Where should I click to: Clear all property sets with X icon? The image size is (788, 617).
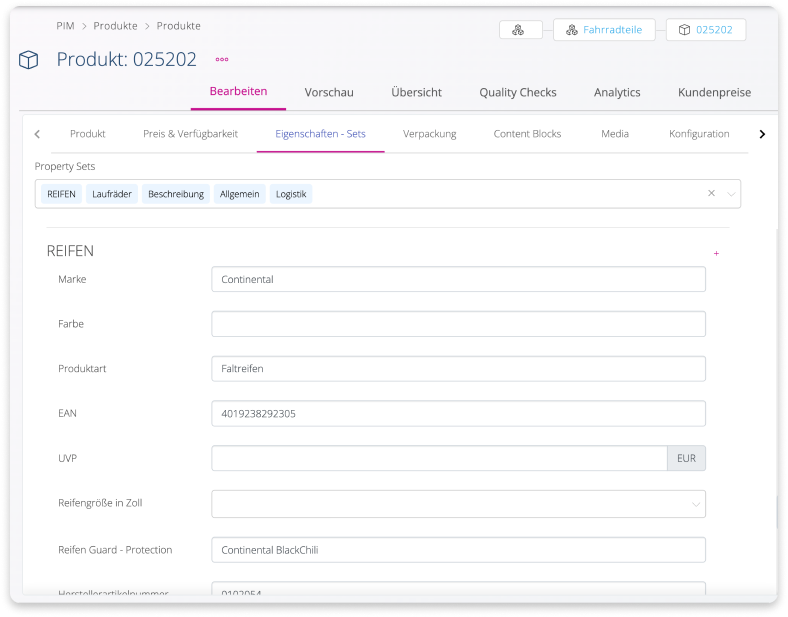tap(711, 194)
